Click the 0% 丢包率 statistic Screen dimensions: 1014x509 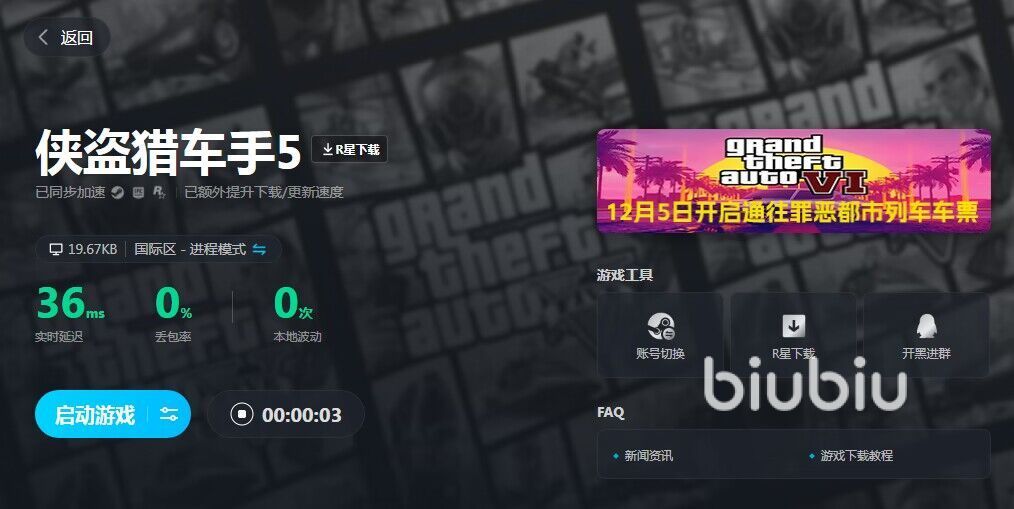pos(173,314)
